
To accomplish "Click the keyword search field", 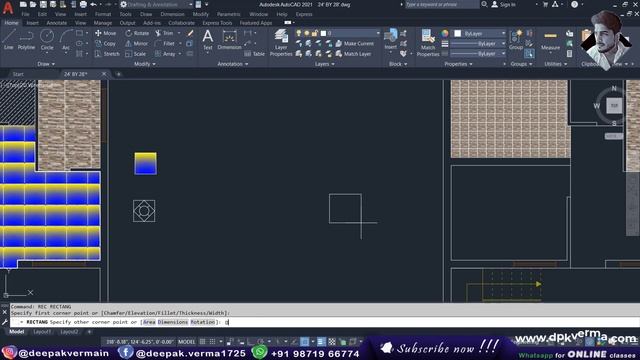I will tap(442, 4).
